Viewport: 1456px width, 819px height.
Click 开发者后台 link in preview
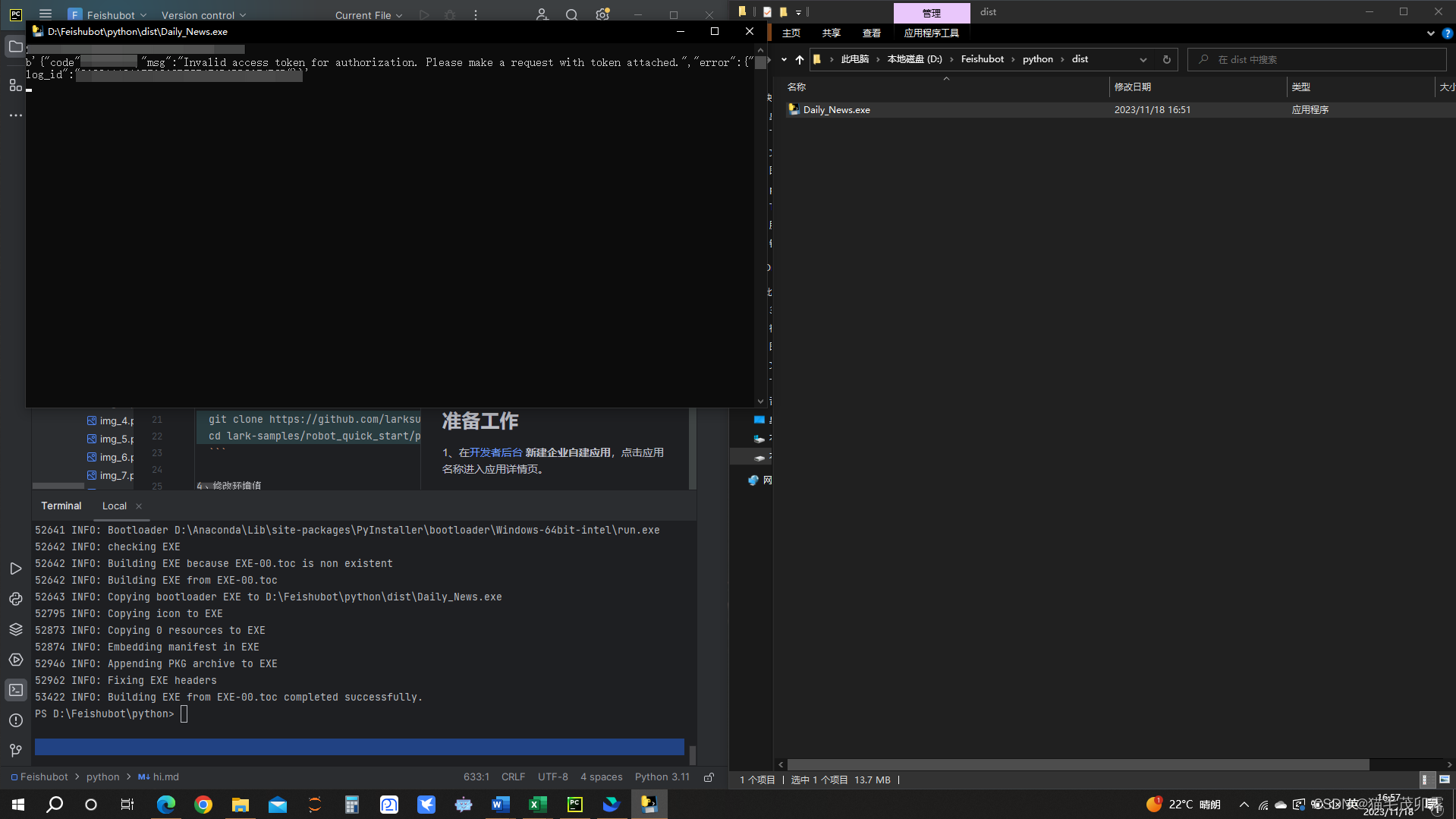click(496, 452)
